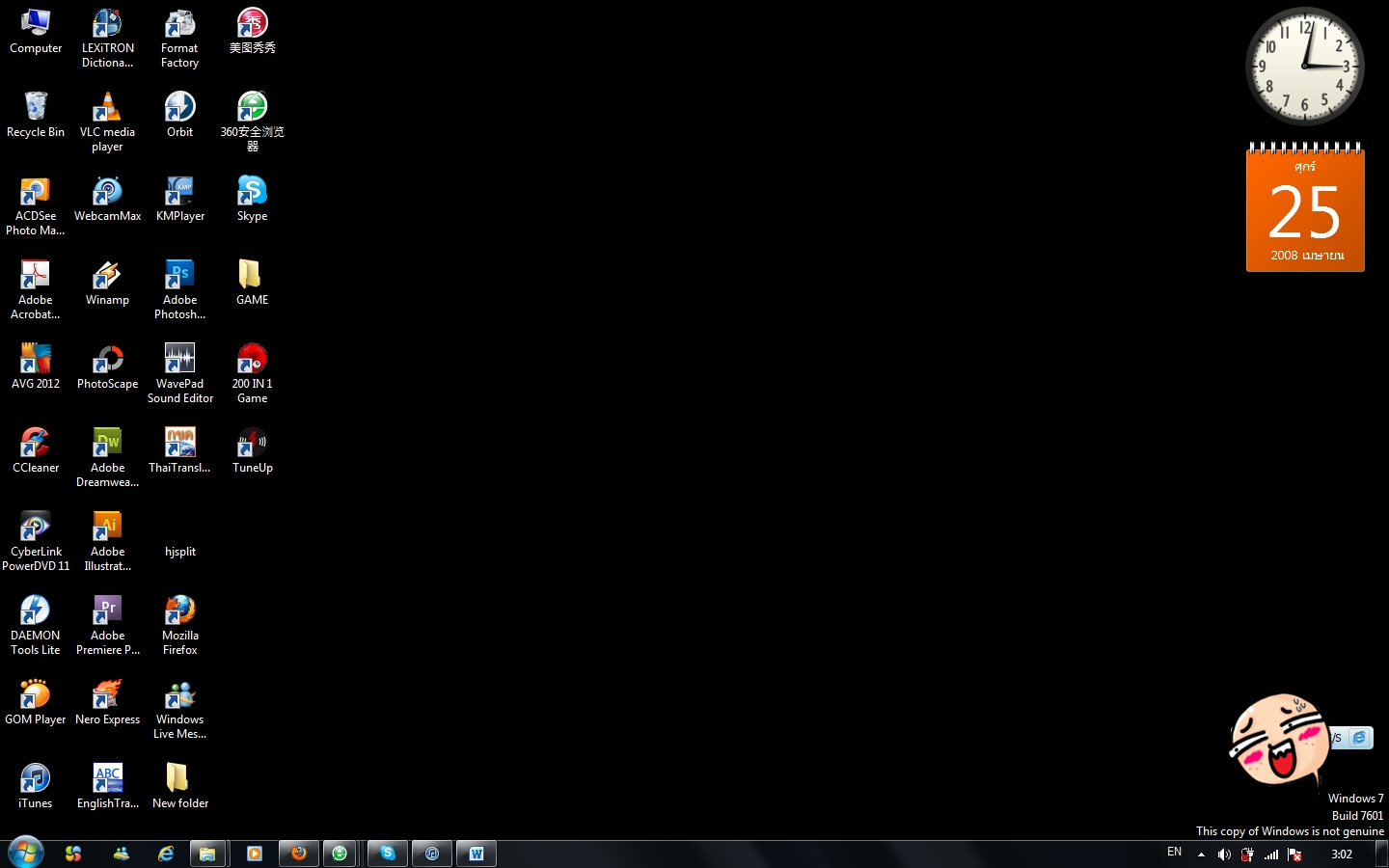Image resolution: width=1389 pixels, height=868 pixels.
Task: Open Windows Explorer from the taskbar
Action: [207, 854]
